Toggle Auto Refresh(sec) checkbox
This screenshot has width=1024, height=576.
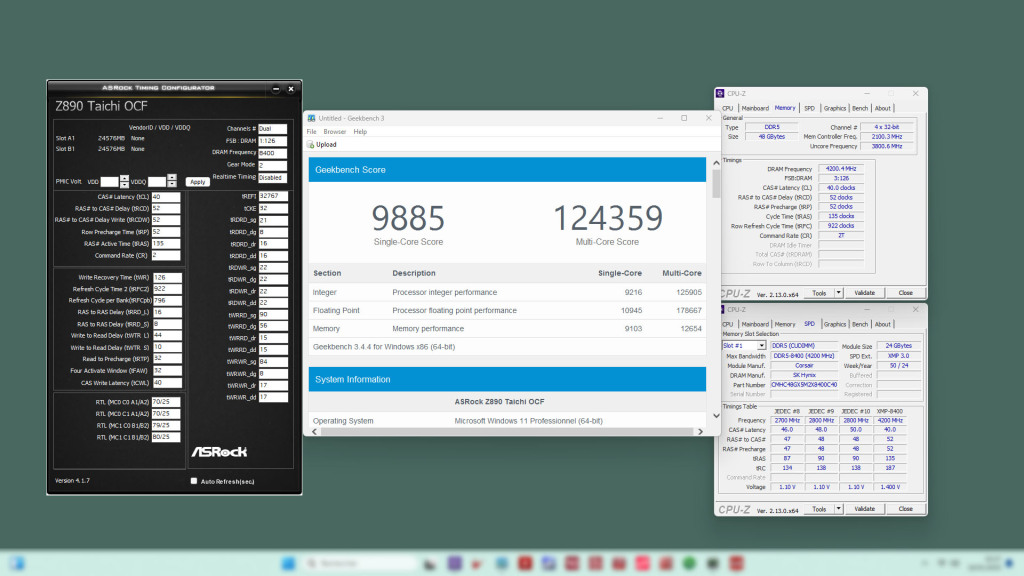pyautogui.click(x=194, y=481)
